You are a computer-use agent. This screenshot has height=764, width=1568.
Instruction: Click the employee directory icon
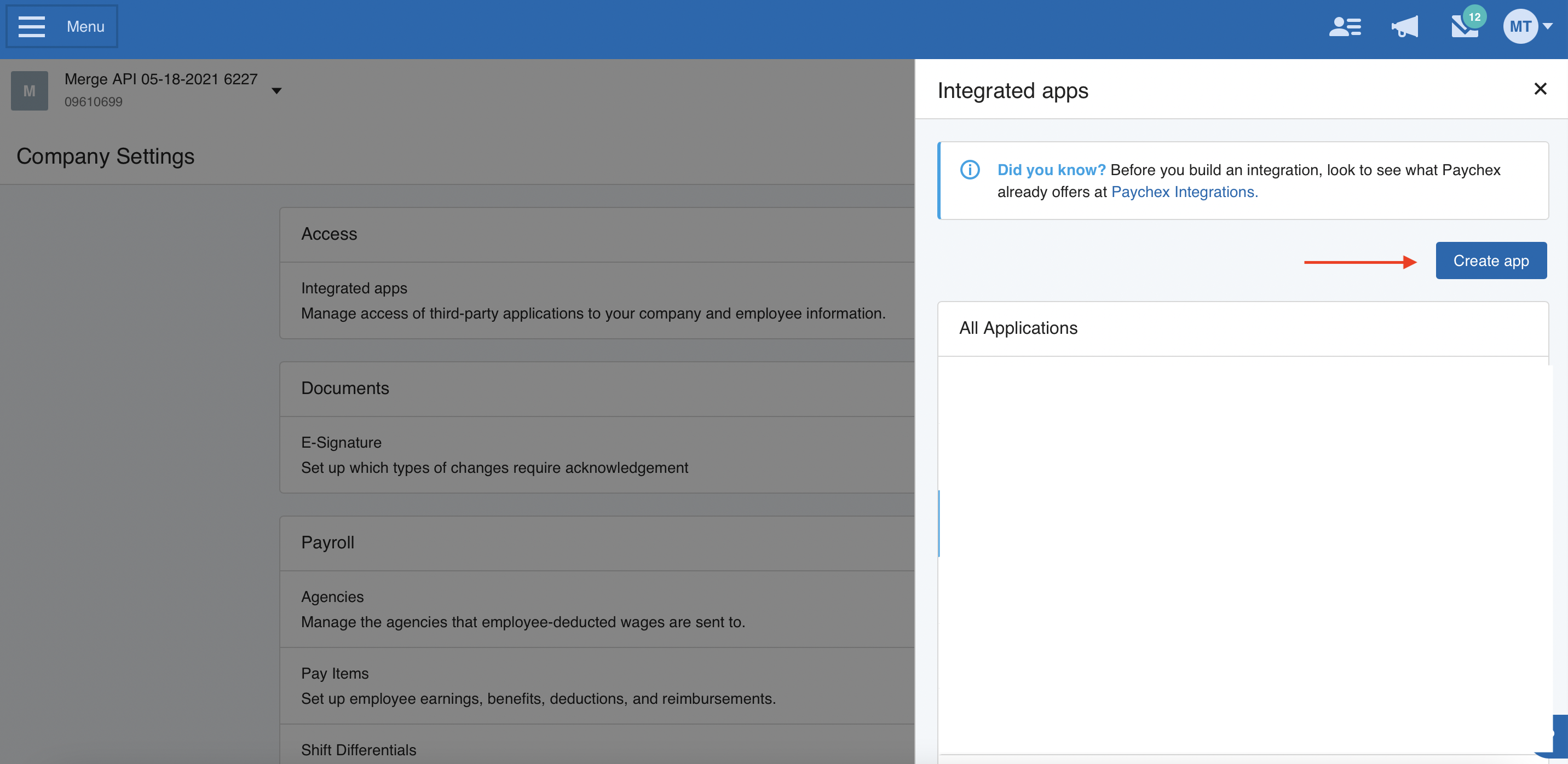click(1344, 27)
